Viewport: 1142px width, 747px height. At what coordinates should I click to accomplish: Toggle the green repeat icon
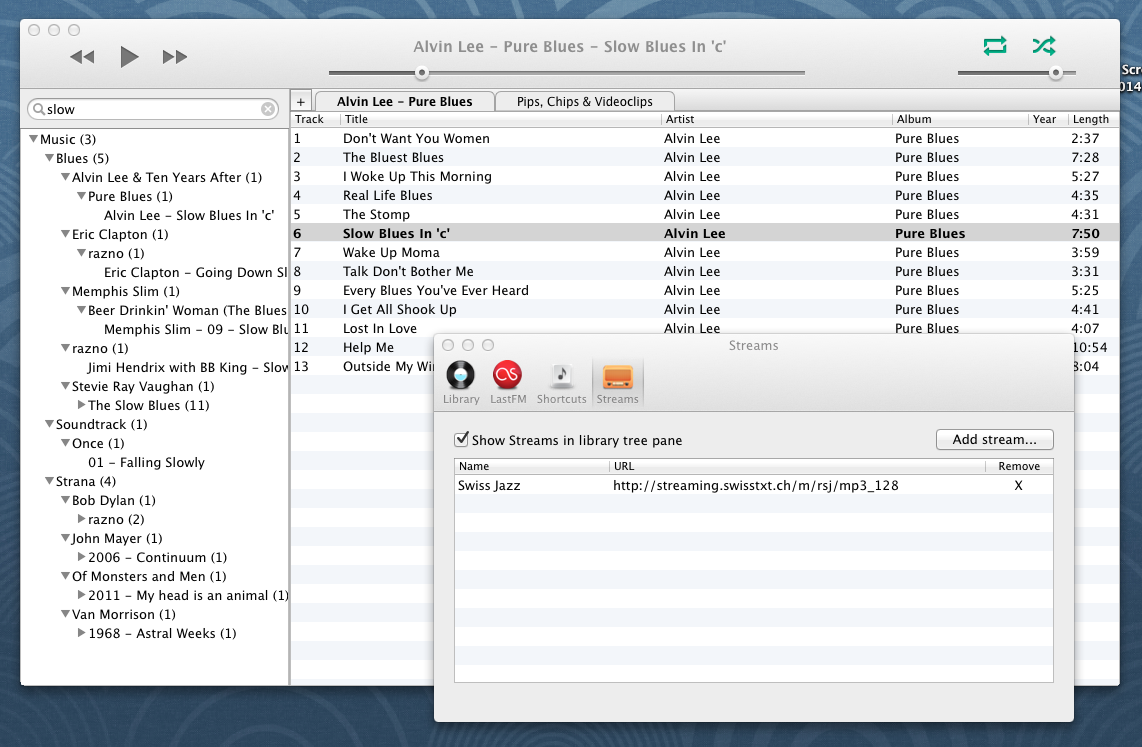coord(995,46)
